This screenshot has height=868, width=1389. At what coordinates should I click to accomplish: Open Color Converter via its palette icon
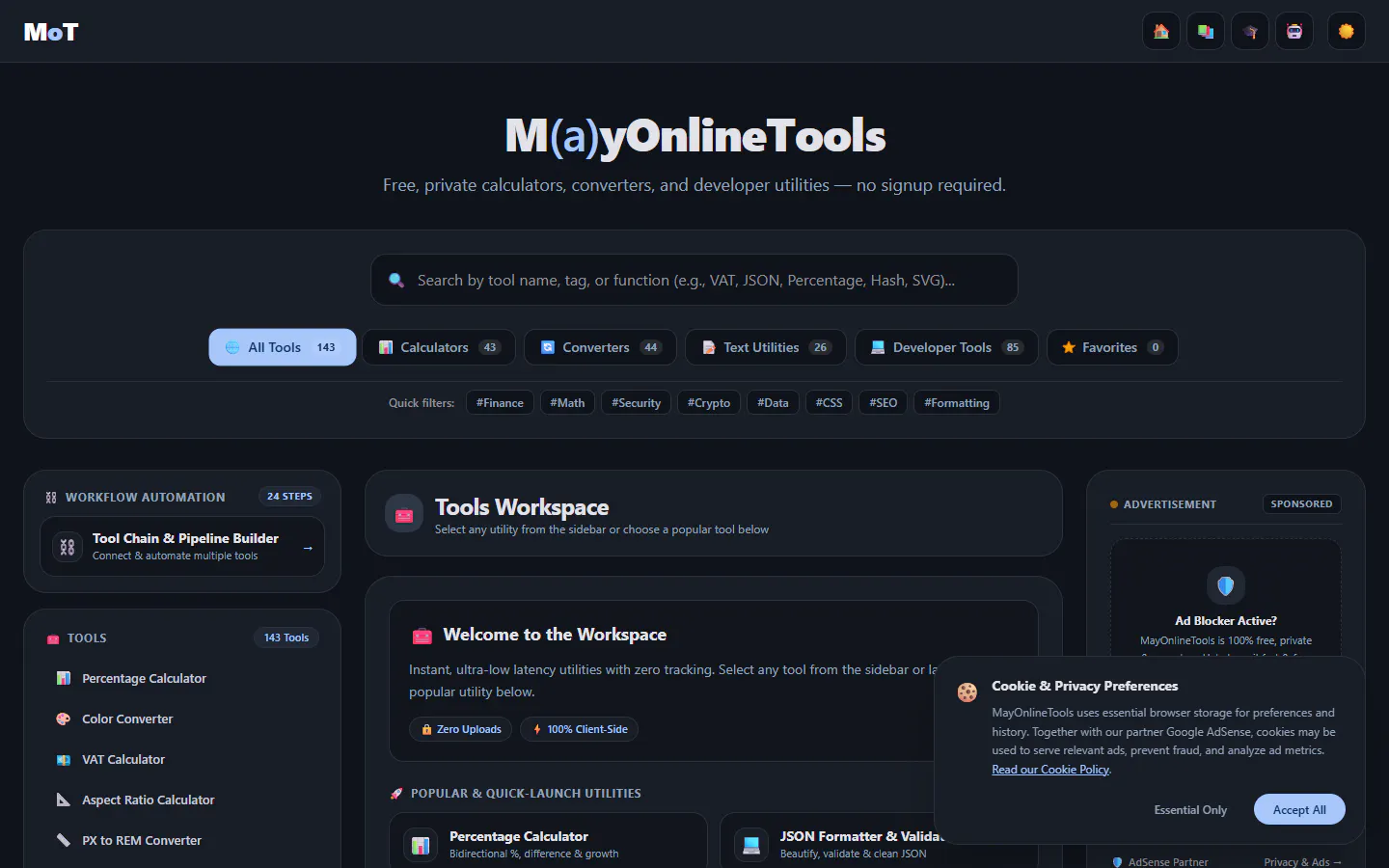click(64, 719)
